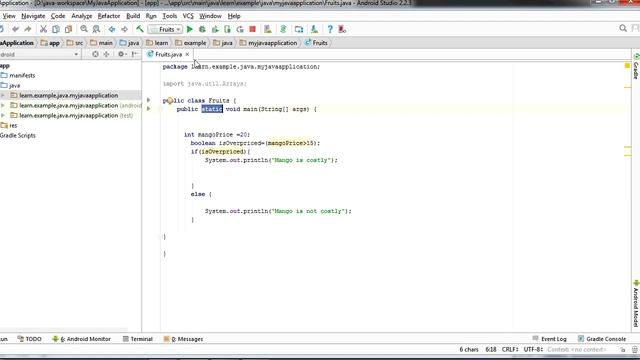Image resolution: width=640 pixels, height=360 pixels.
Task: Stop execution with the red square
Action: point(252,29)
